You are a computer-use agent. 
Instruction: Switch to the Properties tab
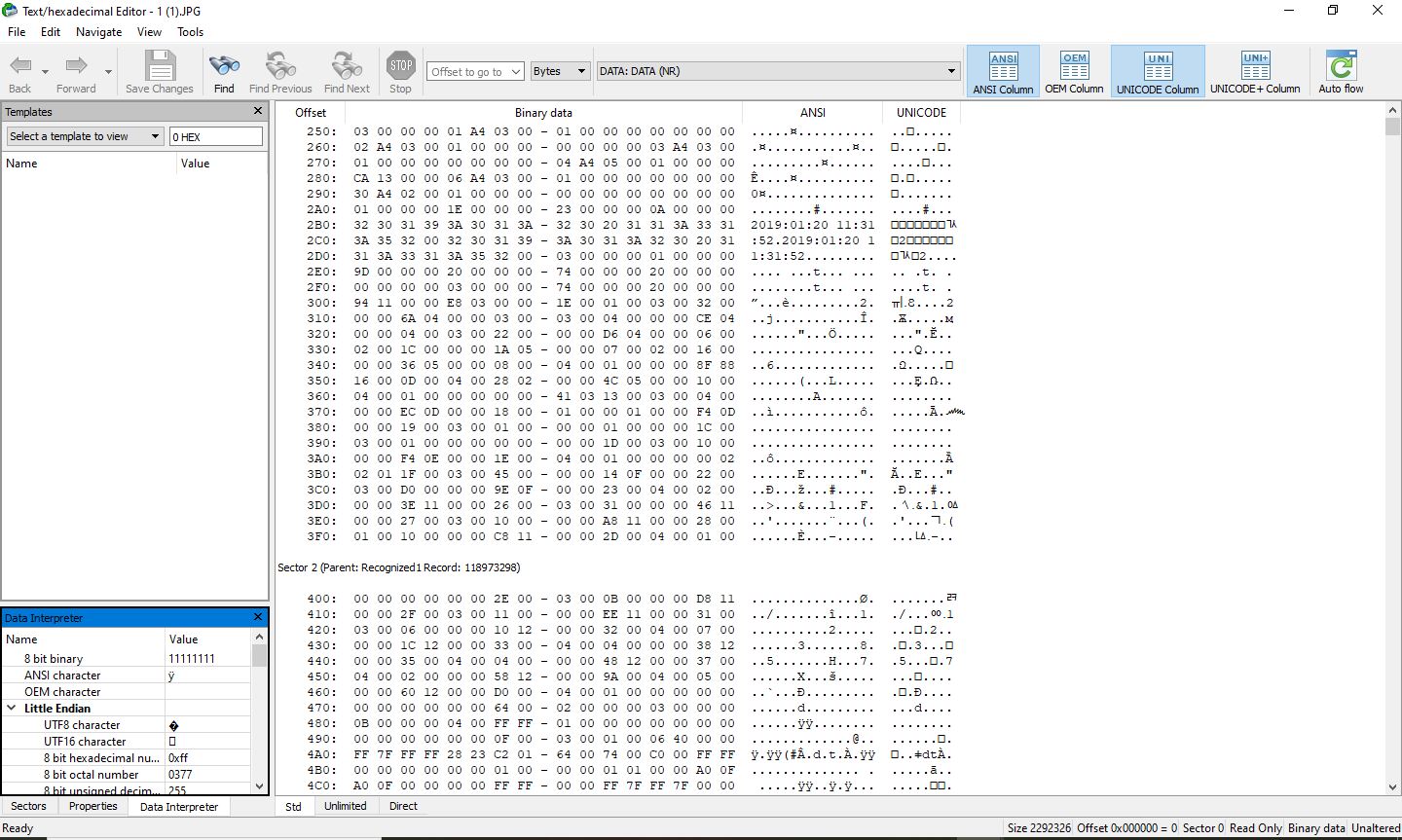(93, 806)
